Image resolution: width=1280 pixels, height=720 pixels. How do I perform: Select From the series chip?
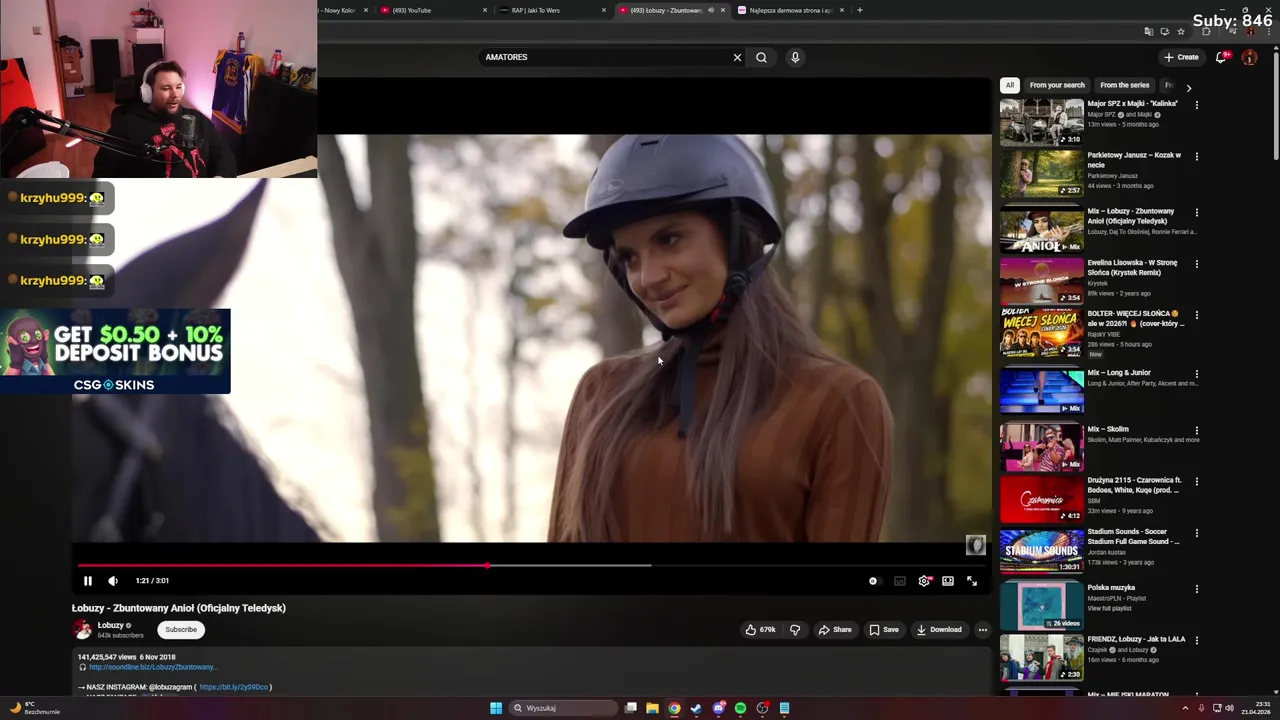pyautogui.click(x=1124, y=85)
